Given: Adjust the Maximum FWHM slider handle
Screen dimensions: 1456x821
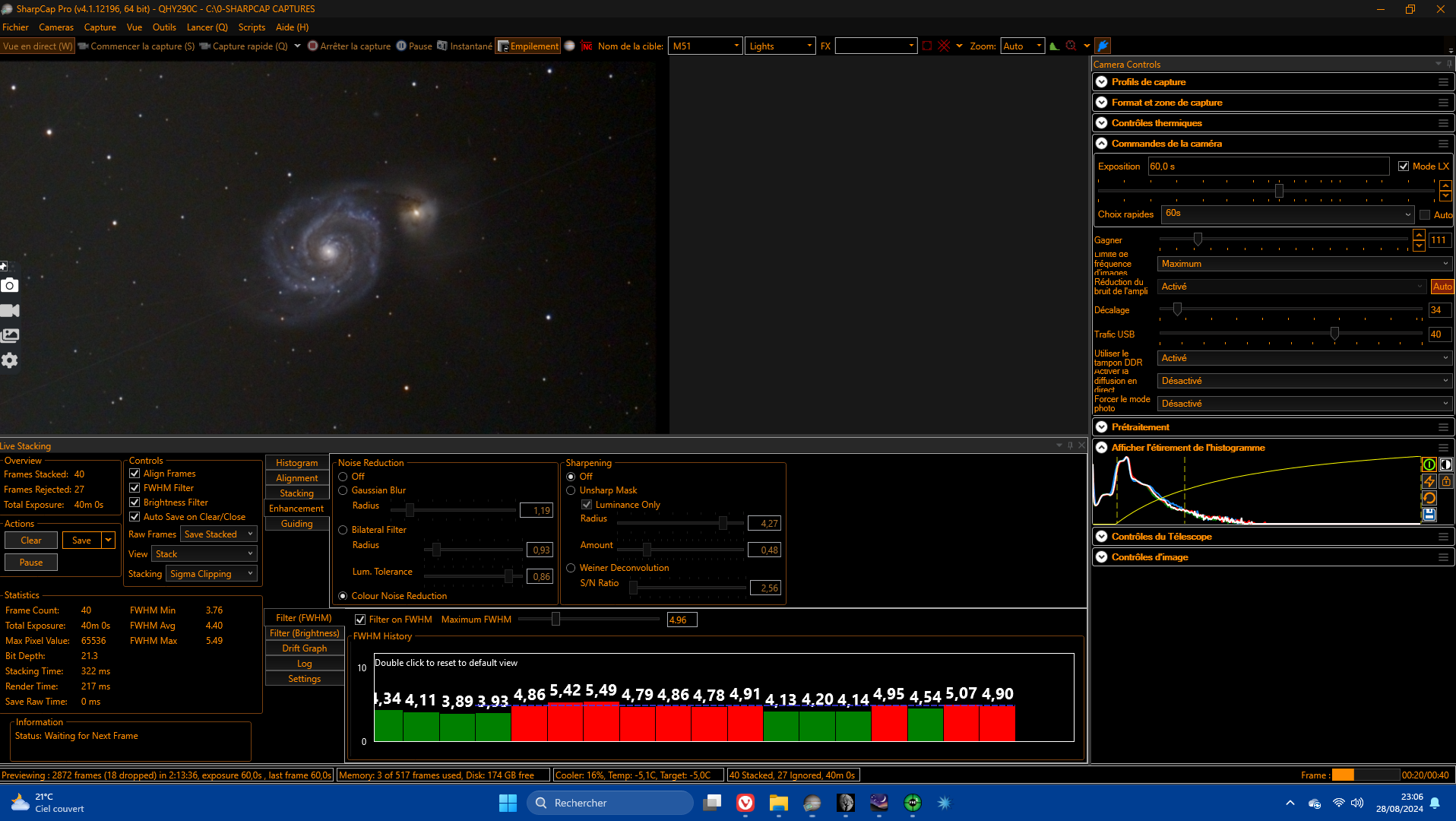Looking at the screenshot, I should click(x=555, y=620).
